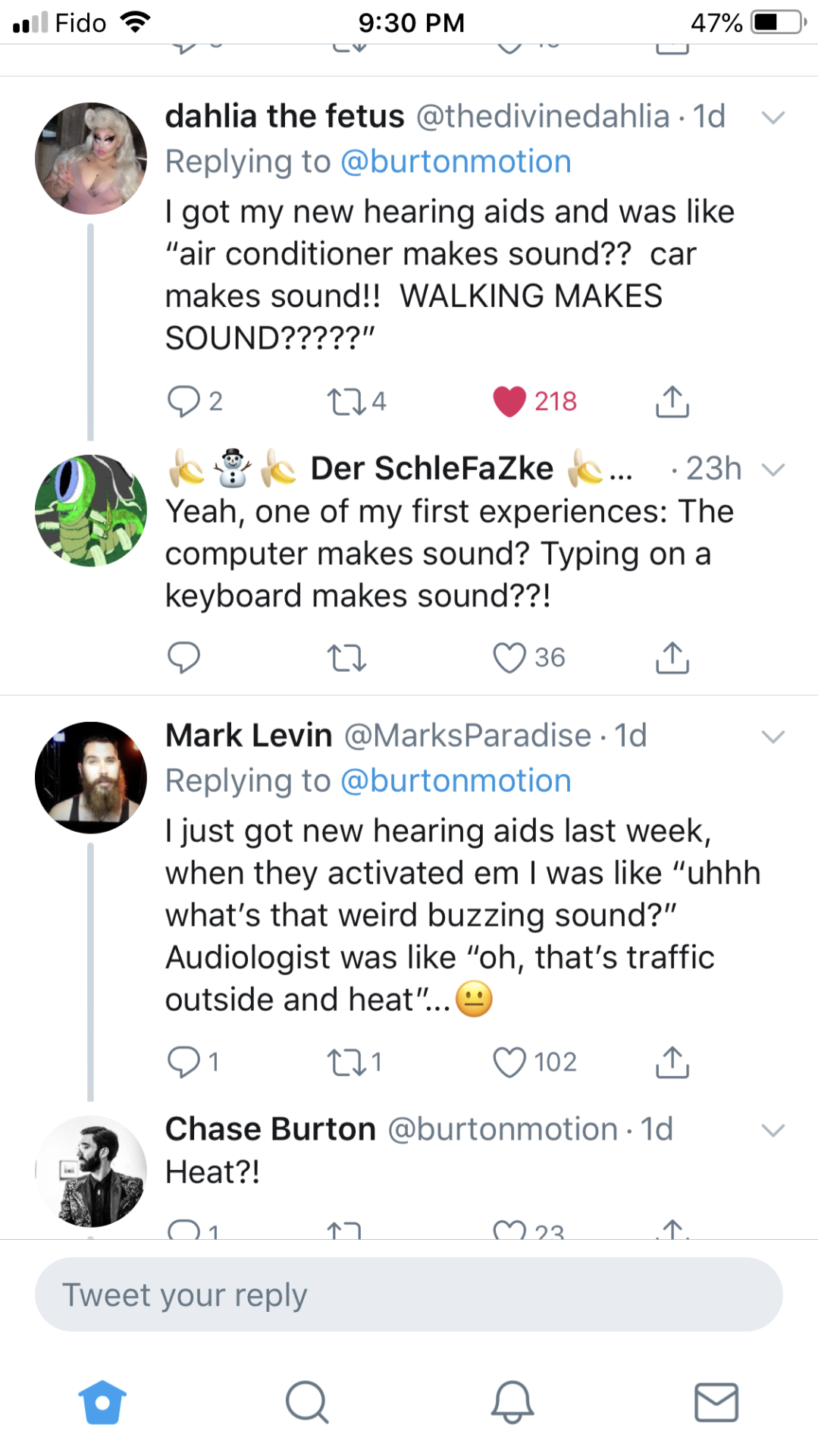Reply to dahlia the fetus's tweet

(x=183, y=401)
